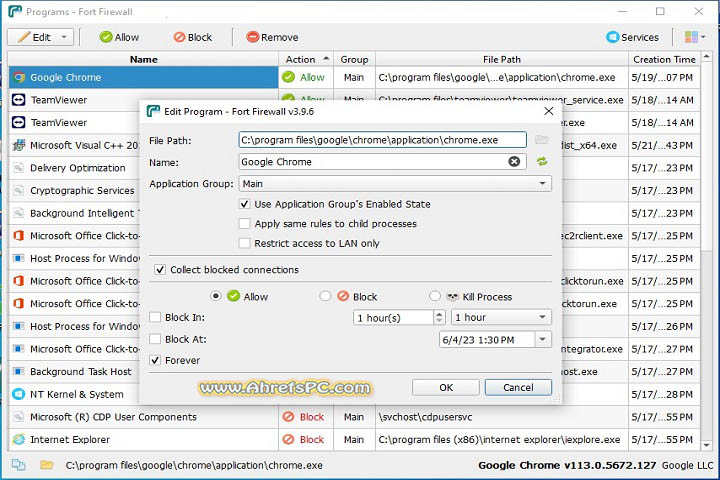Image resolution: width=720 pixels, height=480 pixels.
Task: Sort by Group column header
Action: pos(354,59)
